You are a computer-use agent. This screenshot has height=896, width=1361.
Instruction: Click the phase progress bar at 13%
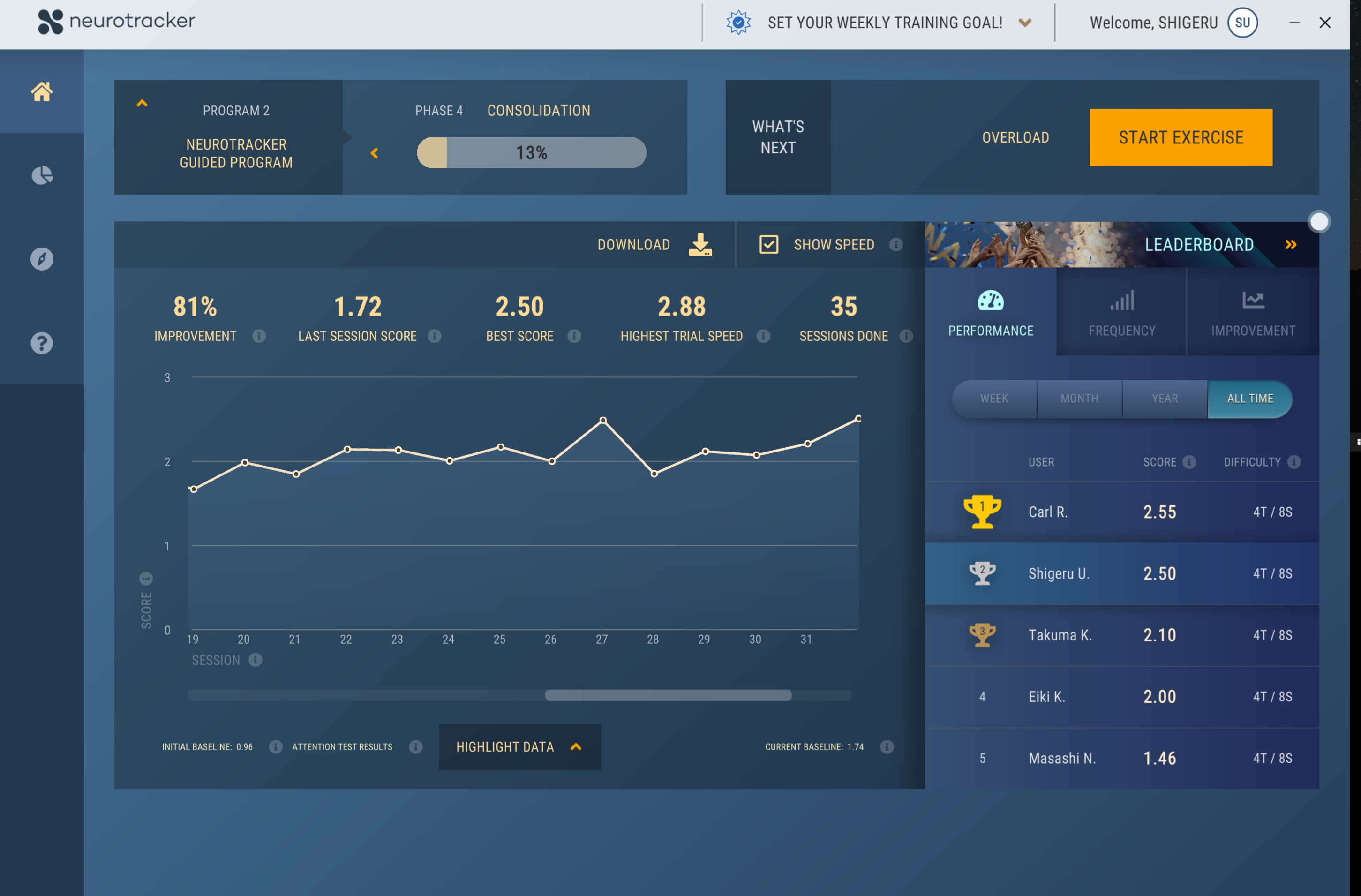click(x=531, y=153)
